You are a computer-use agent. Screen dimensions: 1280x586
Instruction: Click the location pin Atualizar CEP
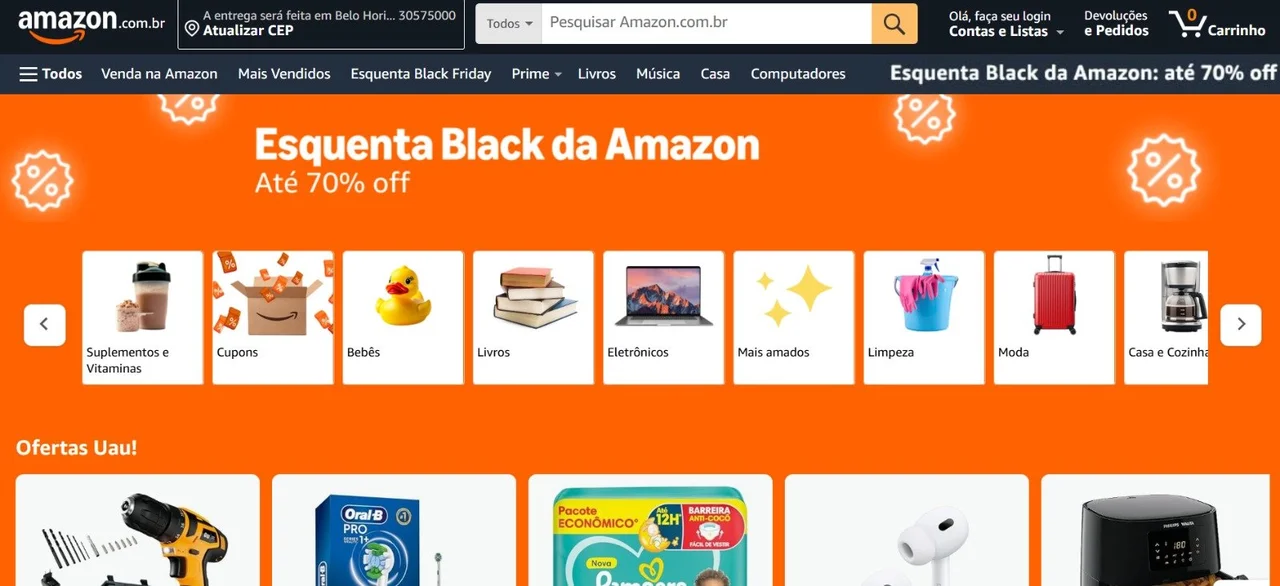321,24
